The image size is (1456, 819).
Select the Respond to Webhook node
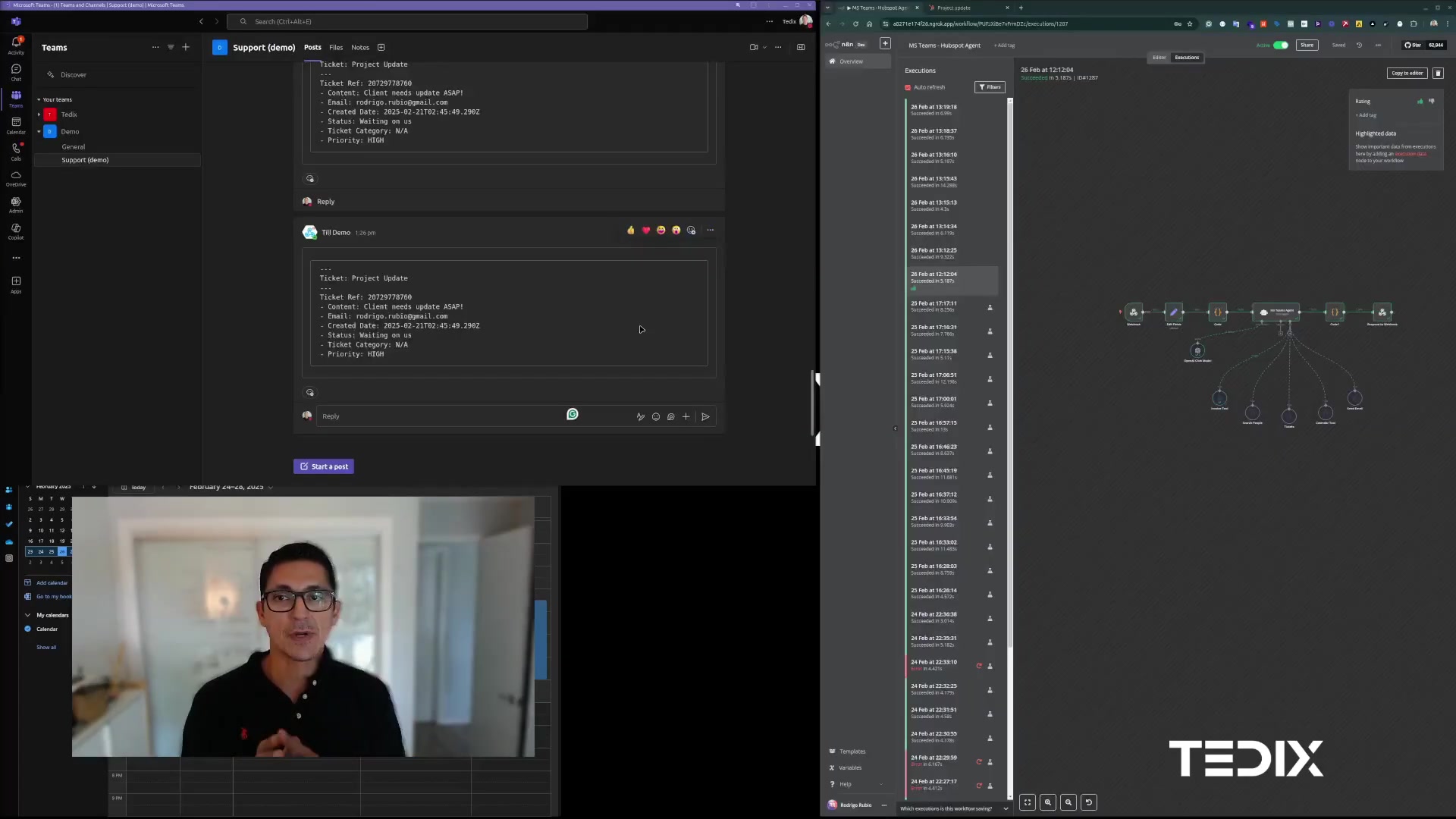coord(1382,312)
